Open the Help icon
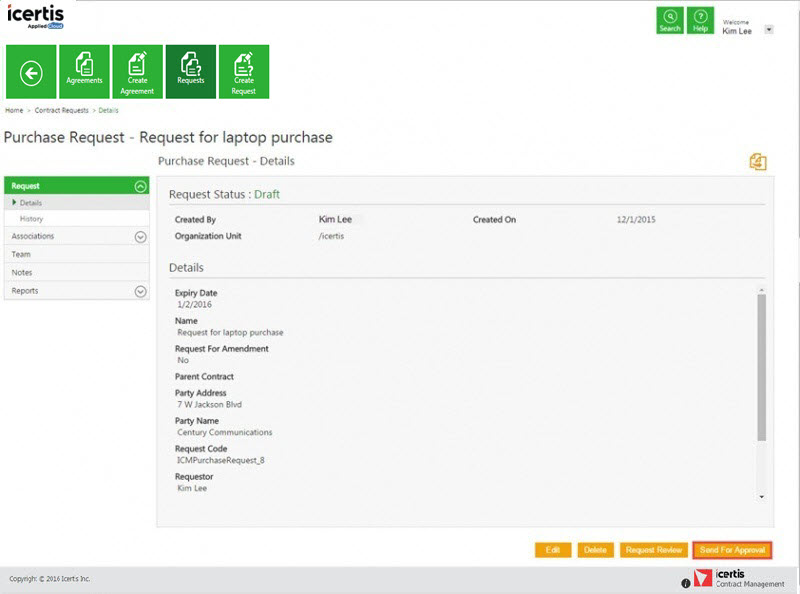 coord(701,21)
